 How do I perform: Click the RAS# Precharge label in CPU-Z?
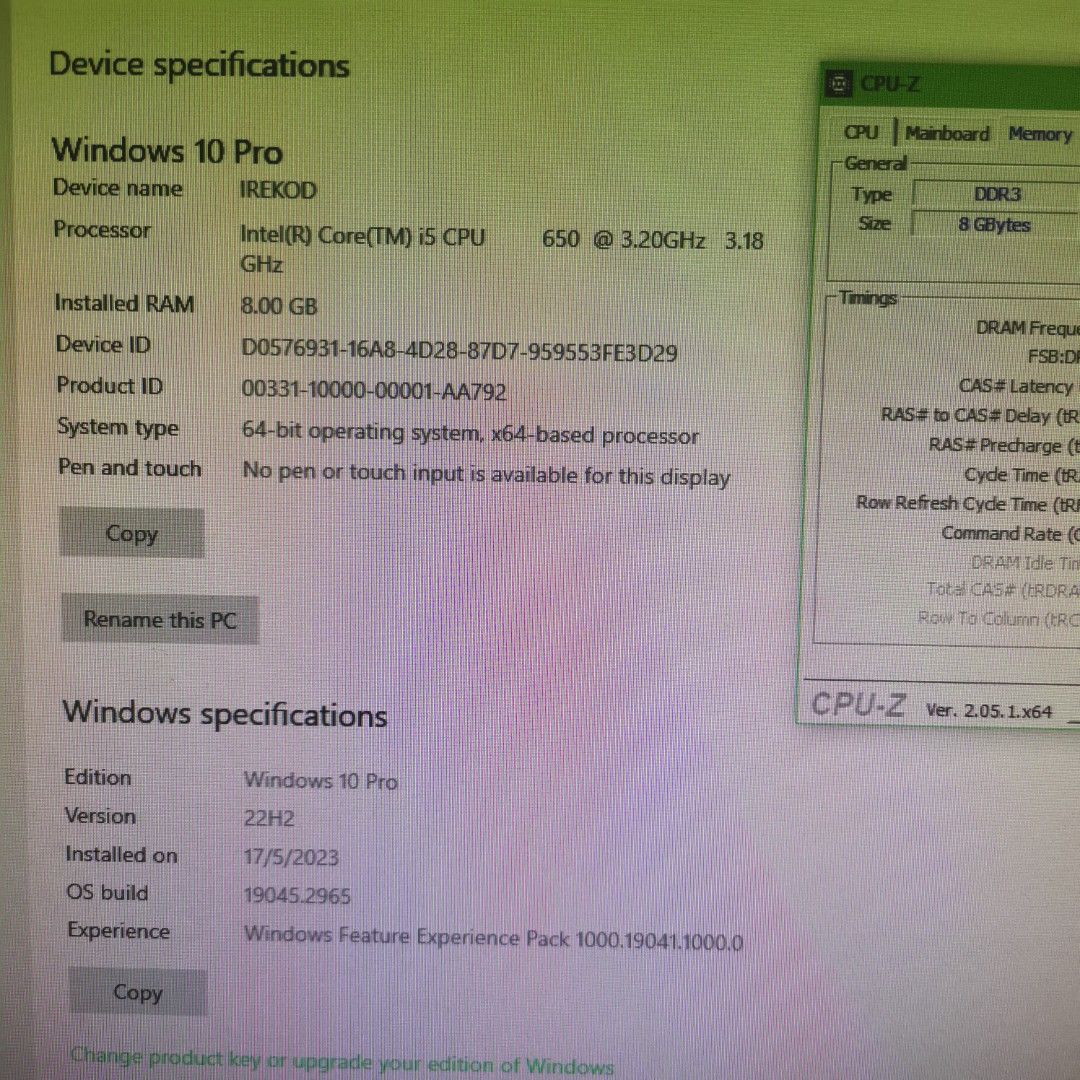(x=1004, y=446)
